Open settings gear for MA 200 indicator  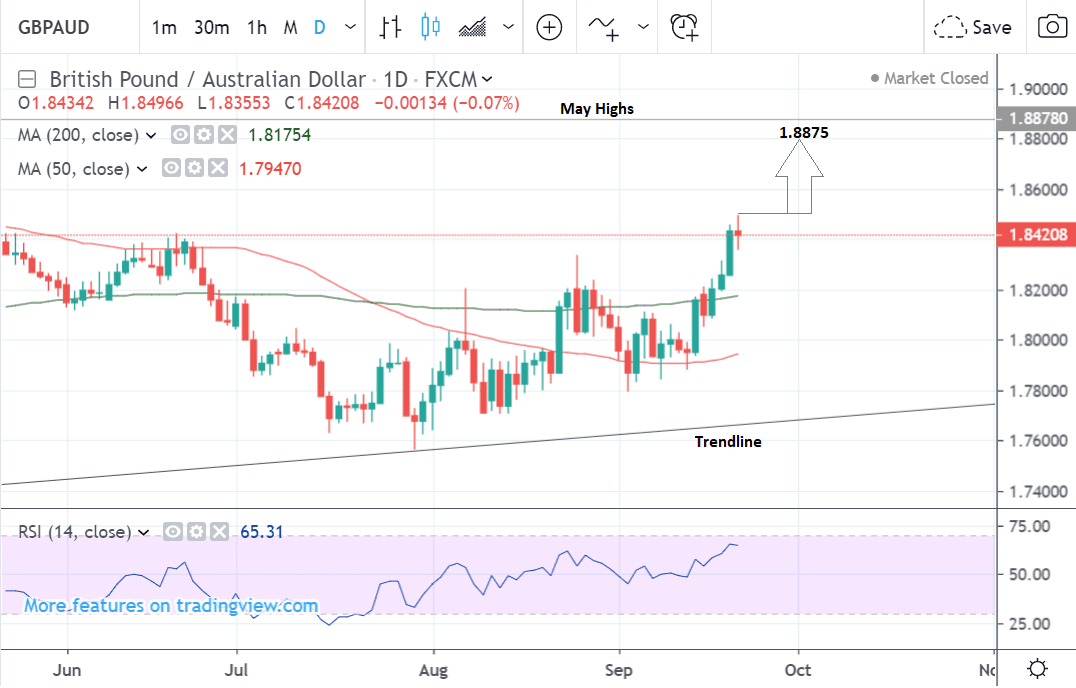tap(204, 135)
